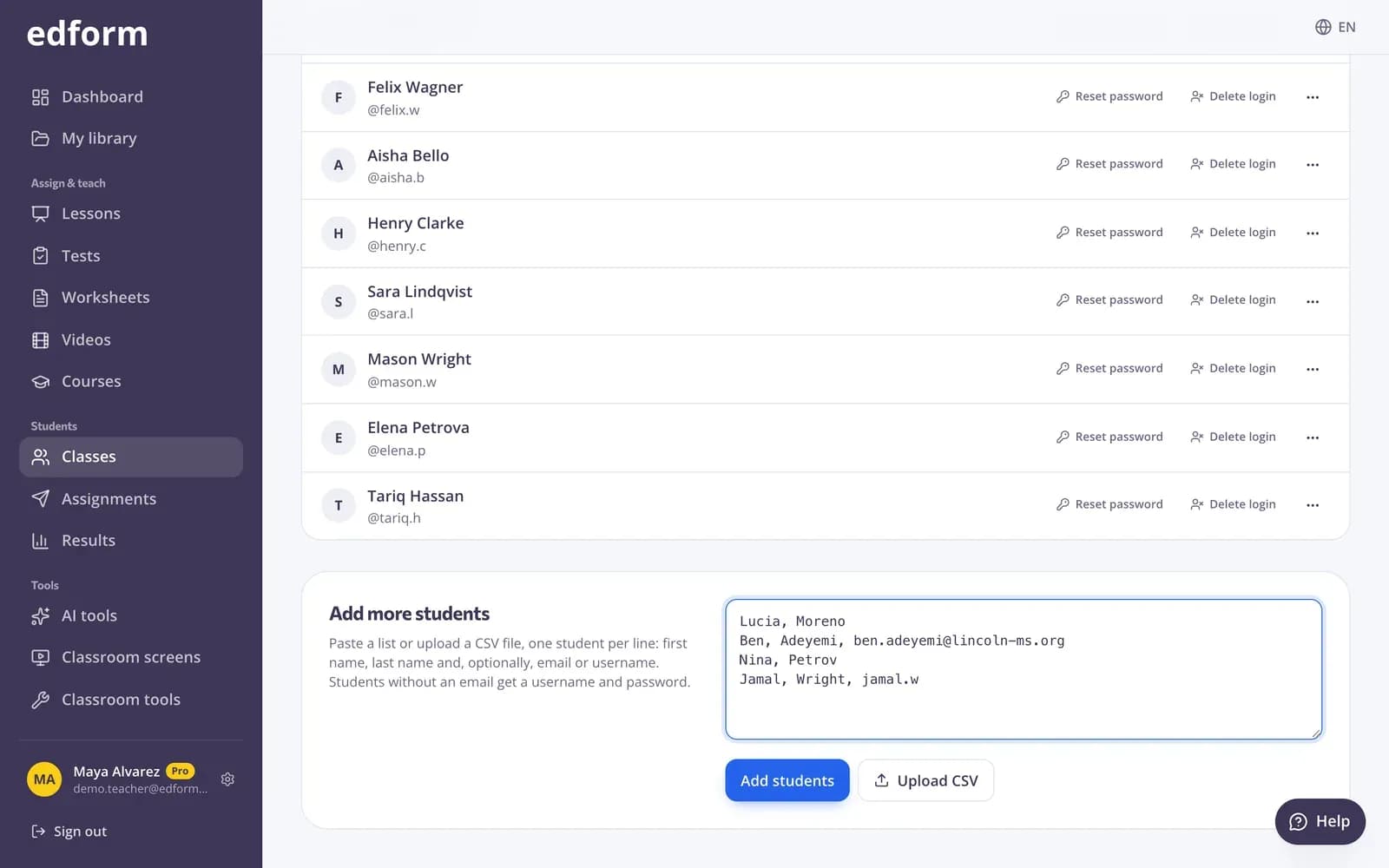
Task: Open Courses in the sidebar
Action: click(x=131, y=382)
